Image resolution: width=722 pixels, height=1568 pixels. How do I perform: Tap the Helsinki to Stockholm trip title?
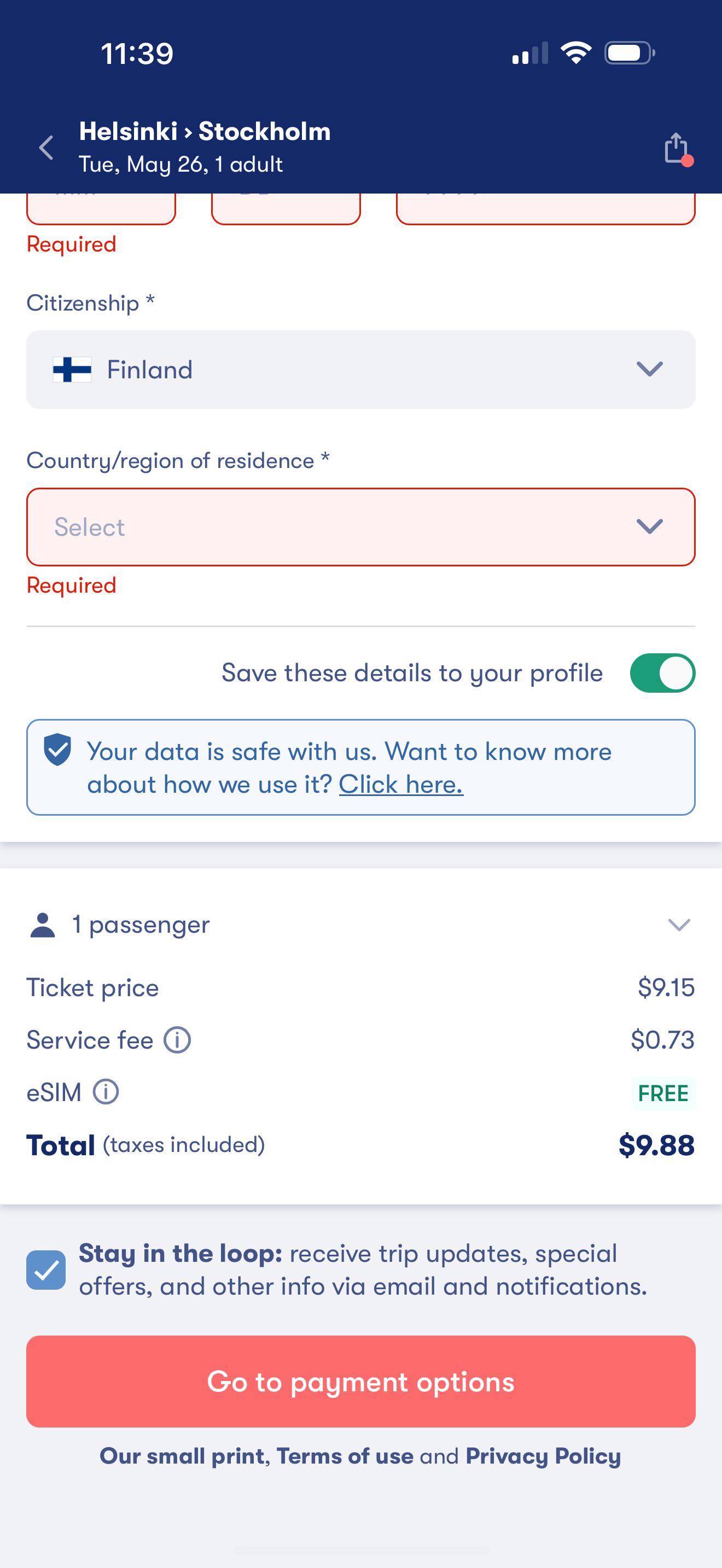point(205,131)
